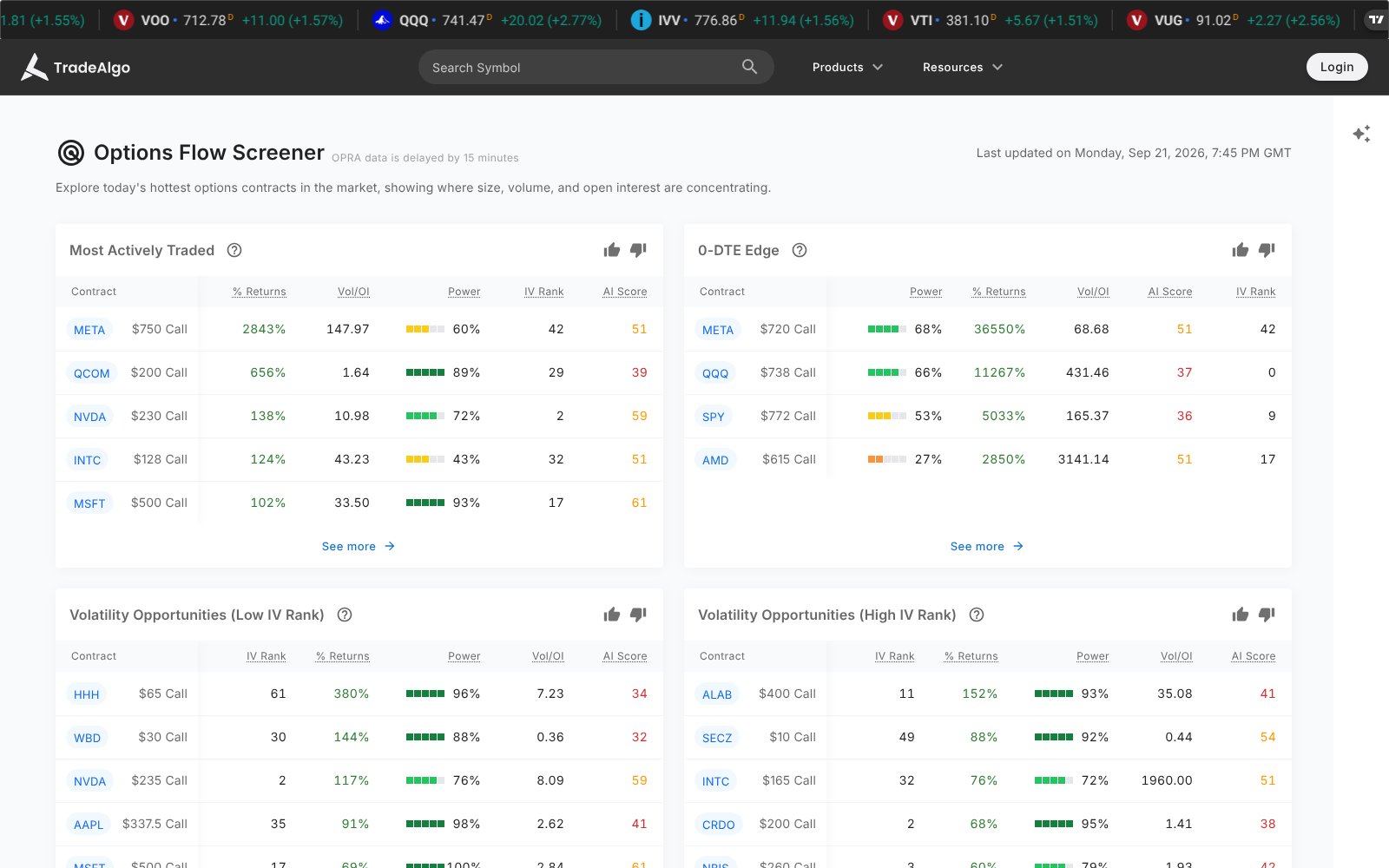
Task: Click the TradingView logo in ticker bar
Action: click(x=1377, y=20)
